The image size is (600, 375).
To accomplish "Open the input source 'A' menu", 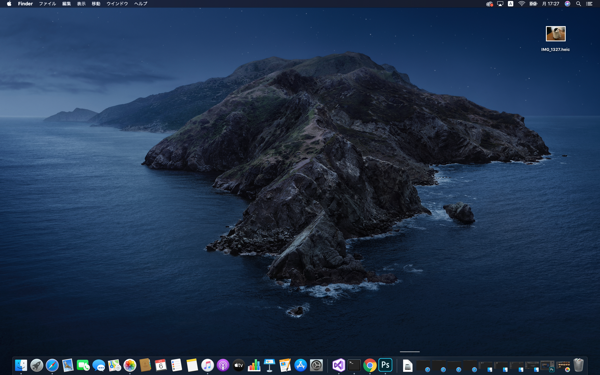I will [510, 3].
